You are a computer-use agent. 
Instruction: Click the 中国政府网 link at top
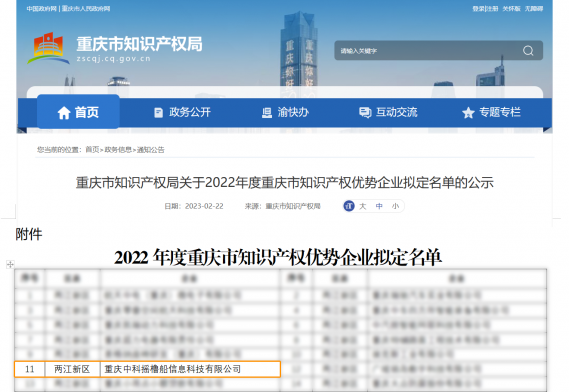click(41, 8)
